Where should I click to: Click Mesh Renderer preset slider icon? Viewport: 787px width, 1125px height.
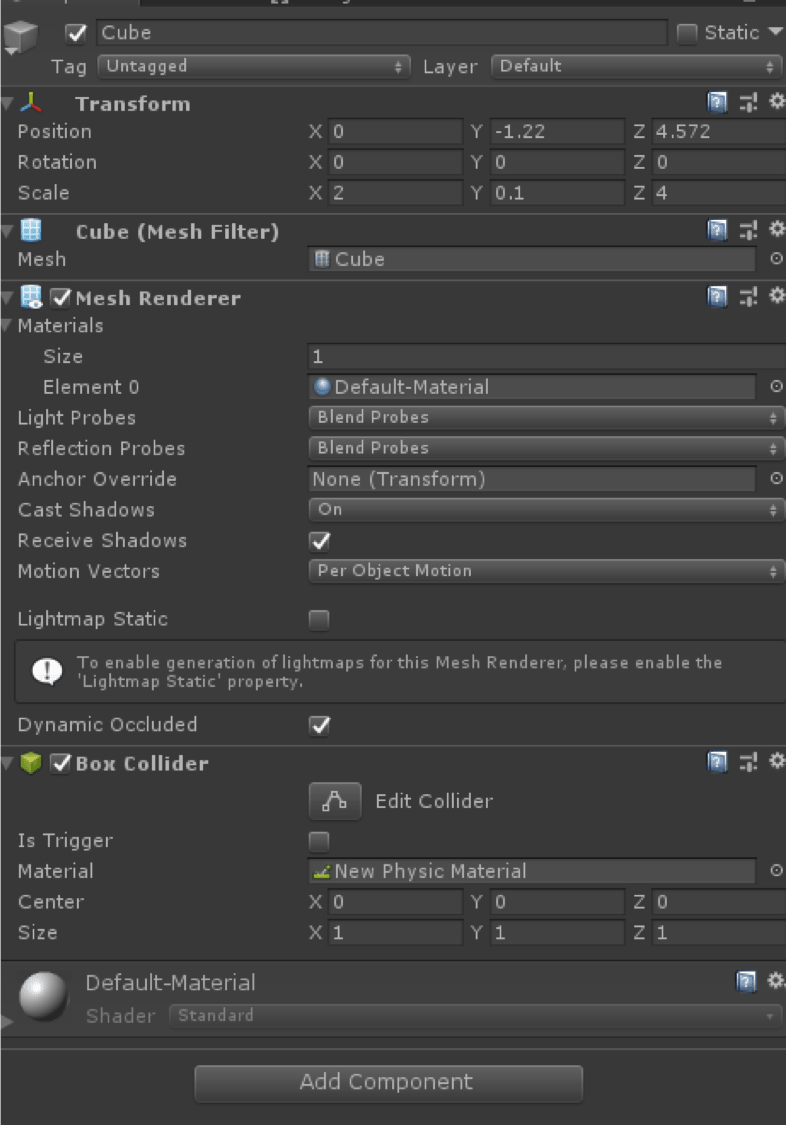click(x=748, y=297)
